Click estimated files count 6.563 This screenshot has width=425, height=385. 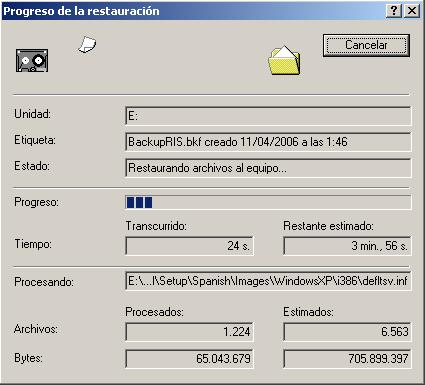pyautogui.click(x=347, y=332)
